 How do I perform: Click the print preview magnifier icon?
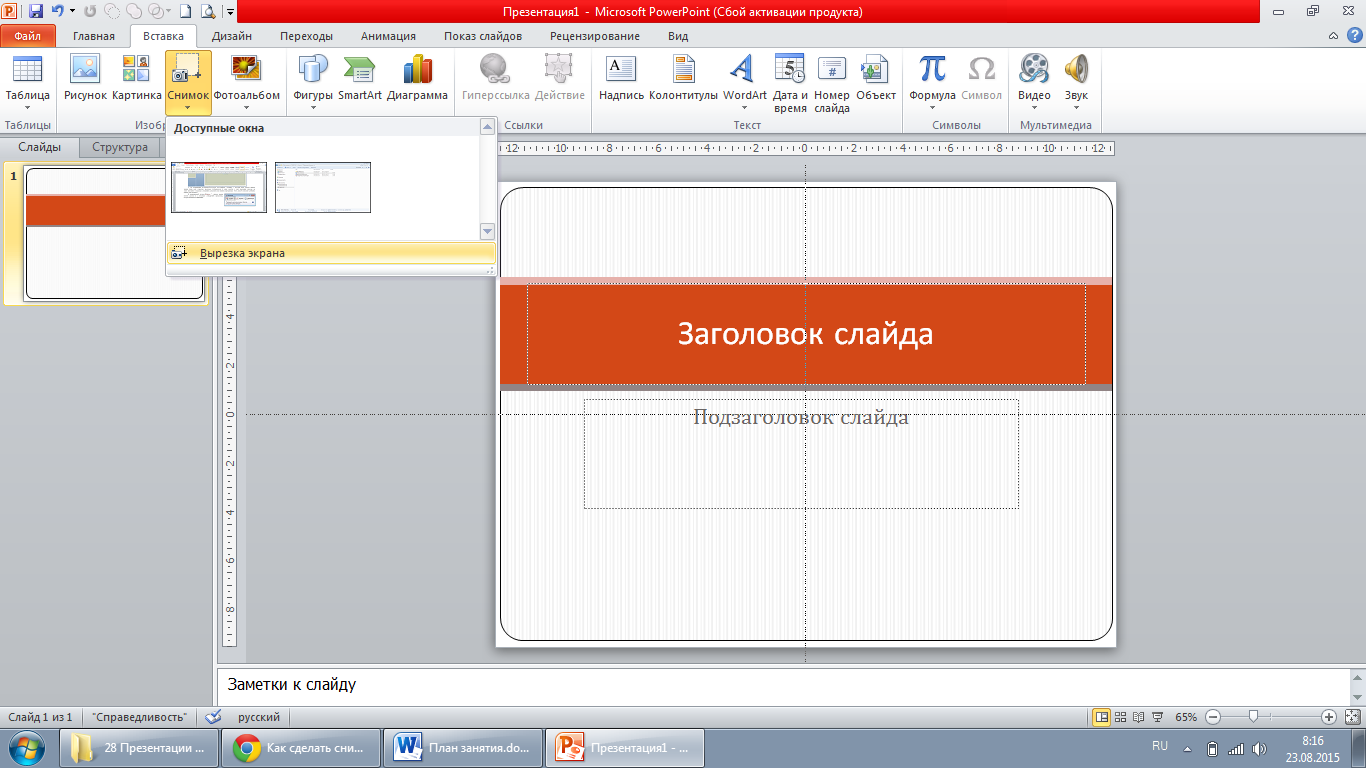click(x=208, y=12)
